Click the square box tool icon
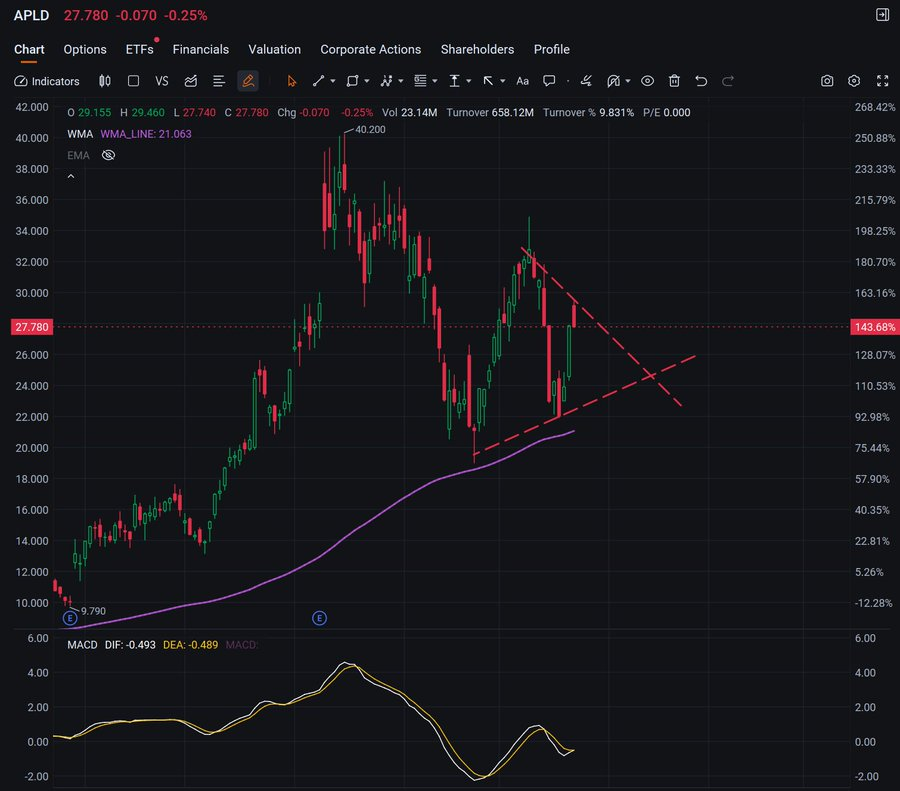 pos(133,81)
